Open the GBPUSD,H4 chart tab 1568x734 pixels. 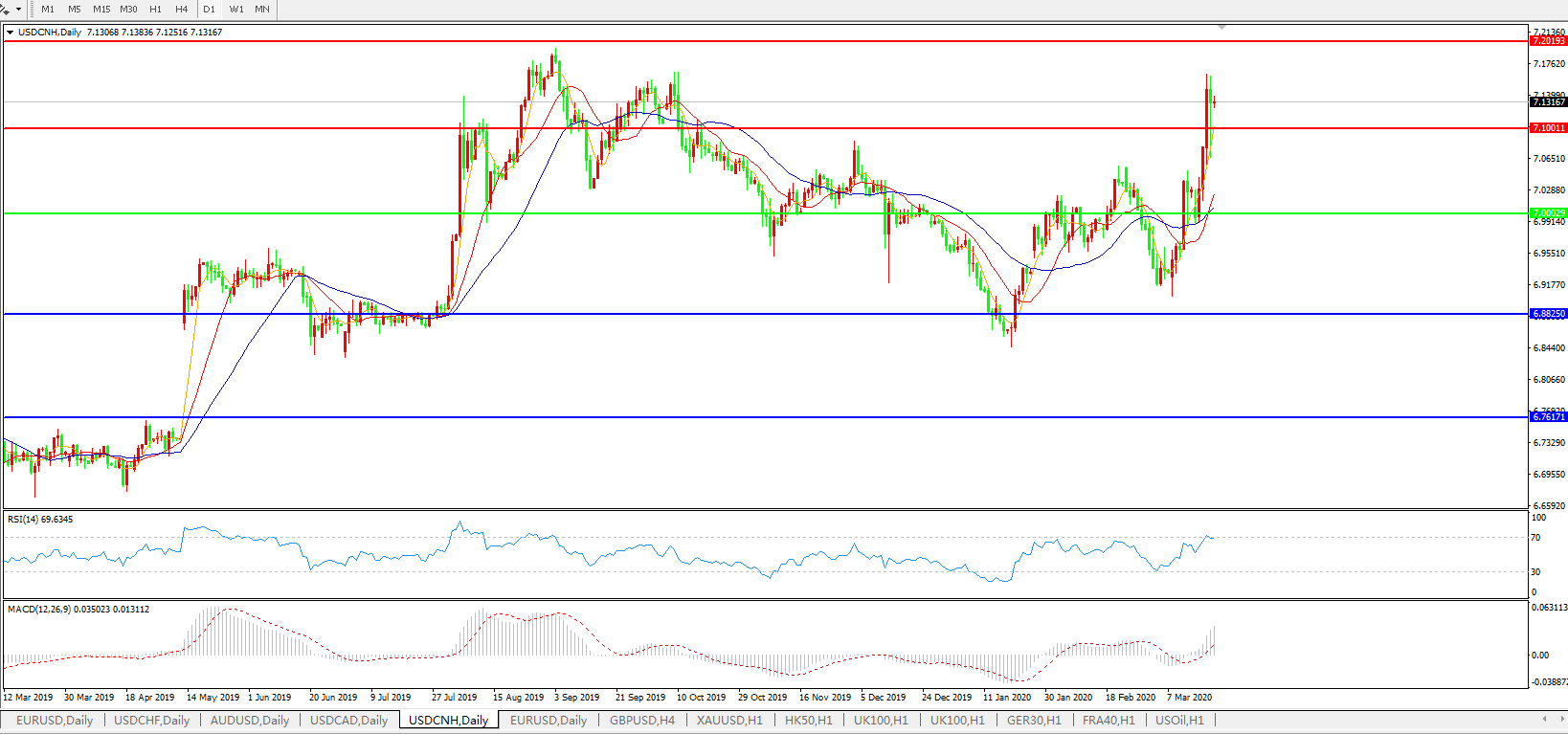tap(641, 720)
